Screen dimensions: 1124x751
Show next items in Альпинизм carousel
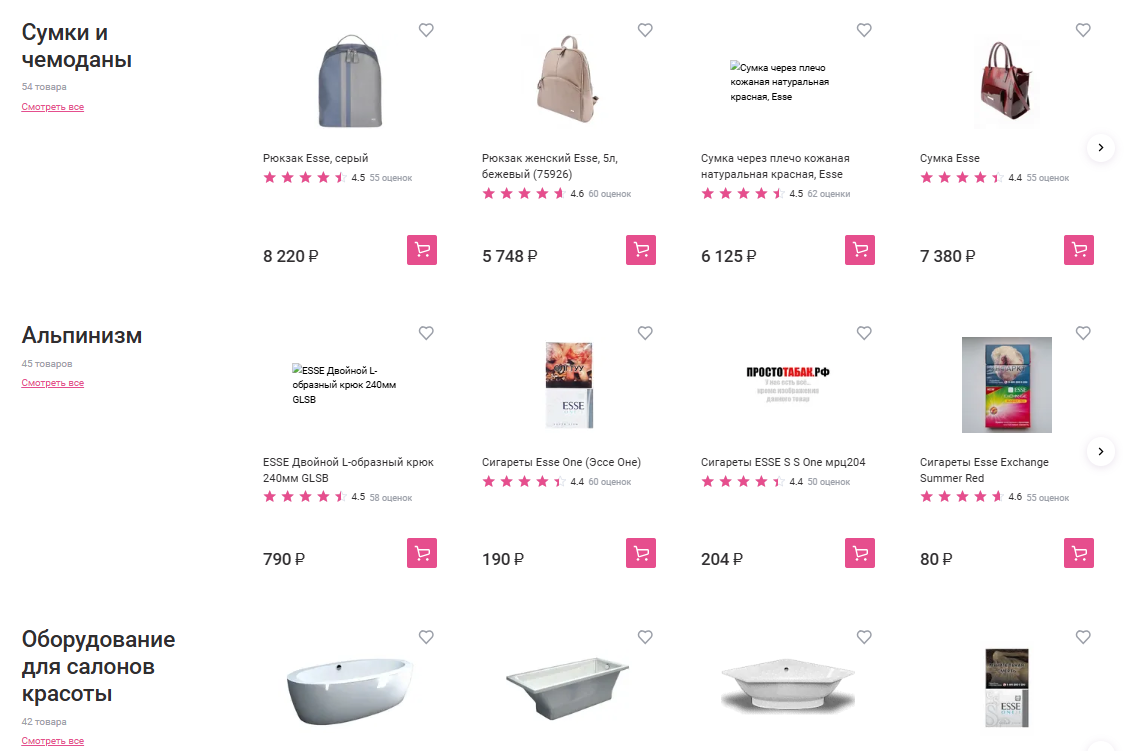click(1100, 451)
